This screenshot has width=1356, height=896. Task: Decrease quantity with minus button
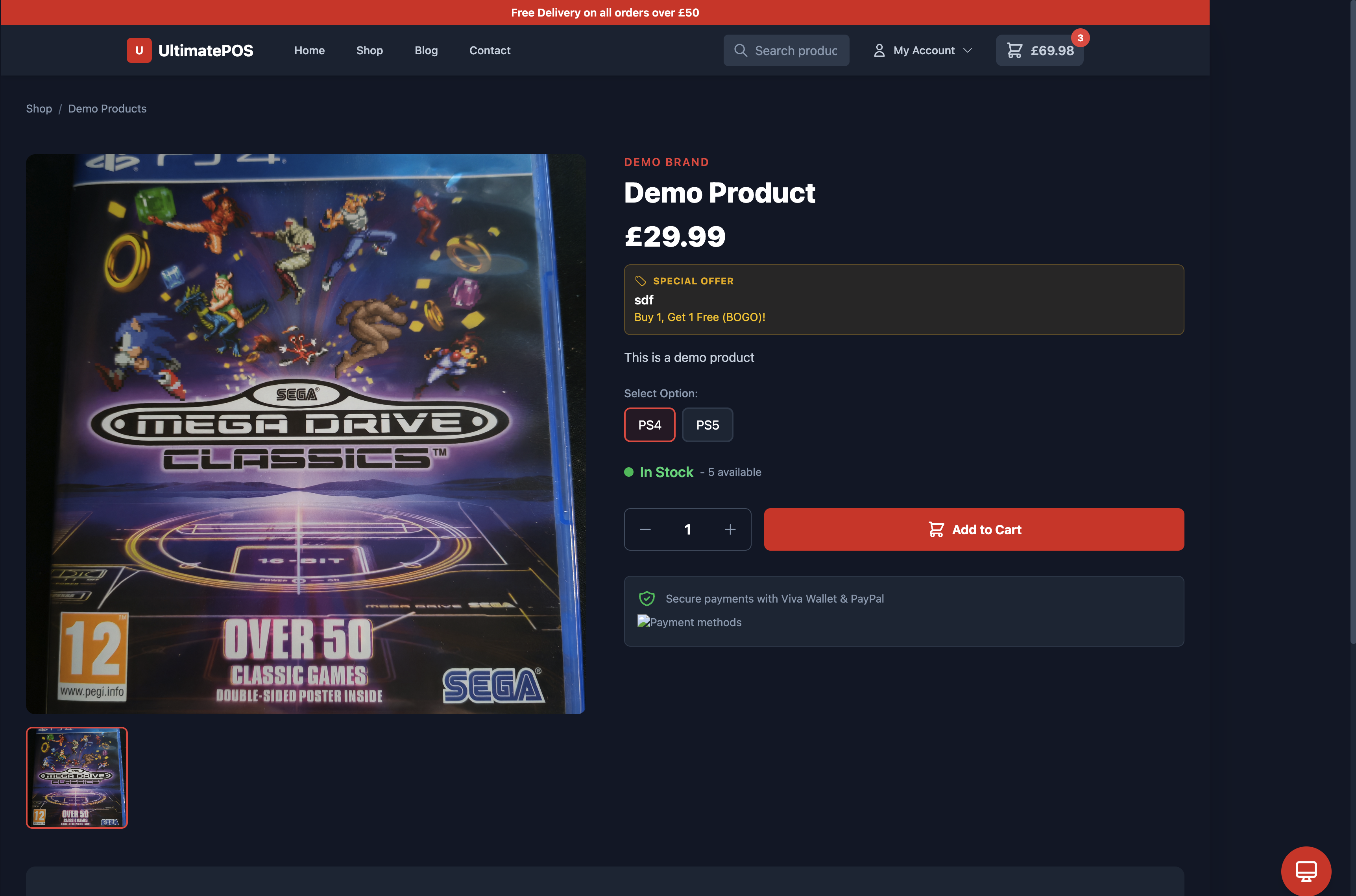click(645, 529)
